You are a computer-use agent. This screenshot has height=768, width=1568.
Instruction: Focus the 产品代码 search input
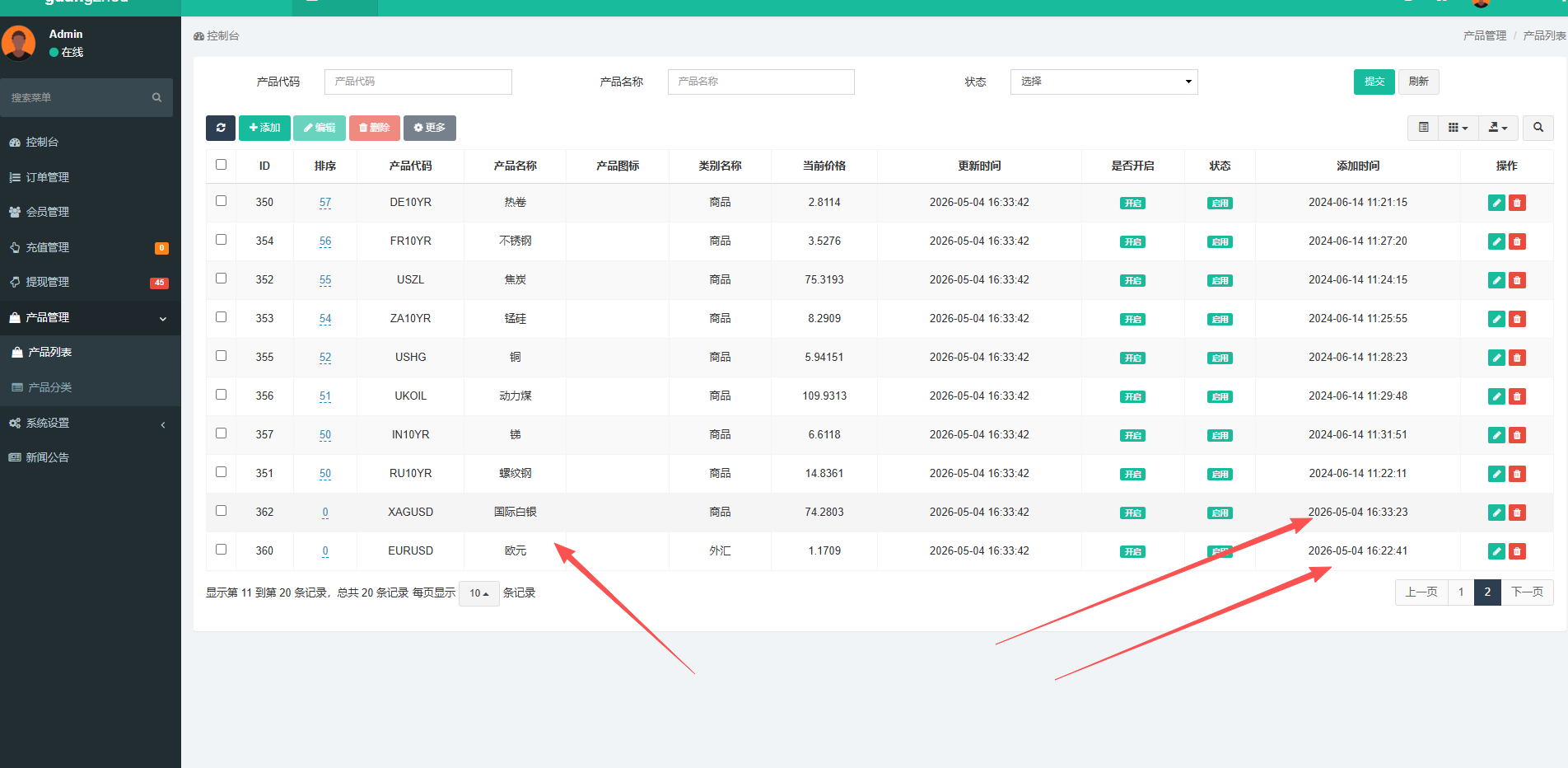click(418, 82)
